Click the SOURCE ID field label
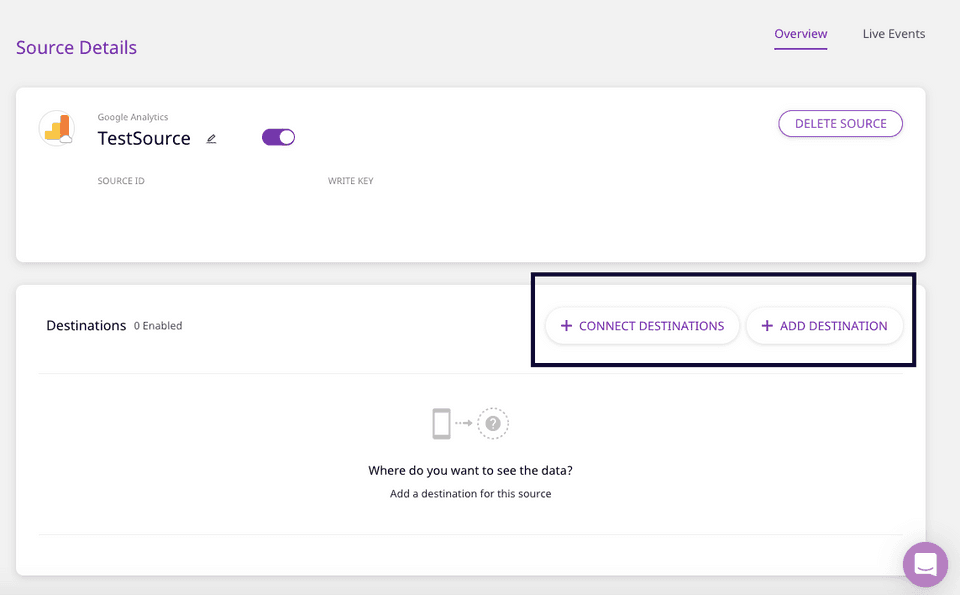 (121, 182)
